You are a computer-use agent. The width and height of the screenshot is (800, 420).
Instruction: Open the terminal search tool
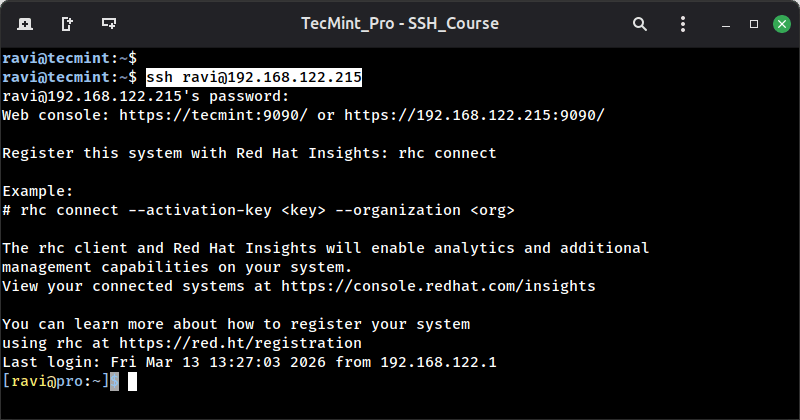(x=639, y=22)
